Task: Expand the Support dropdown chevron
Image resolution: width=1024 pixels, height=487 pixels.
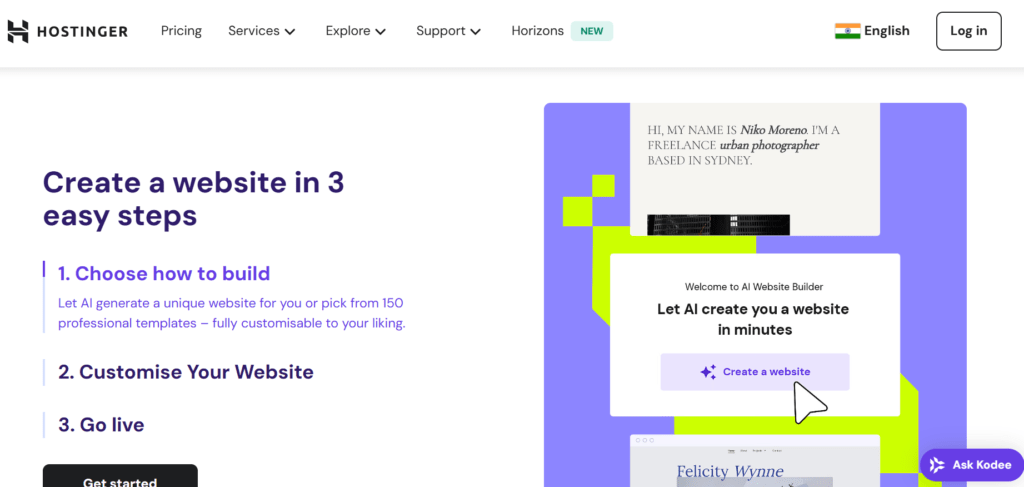Action: pyautogui.click(x=475, y=31)
